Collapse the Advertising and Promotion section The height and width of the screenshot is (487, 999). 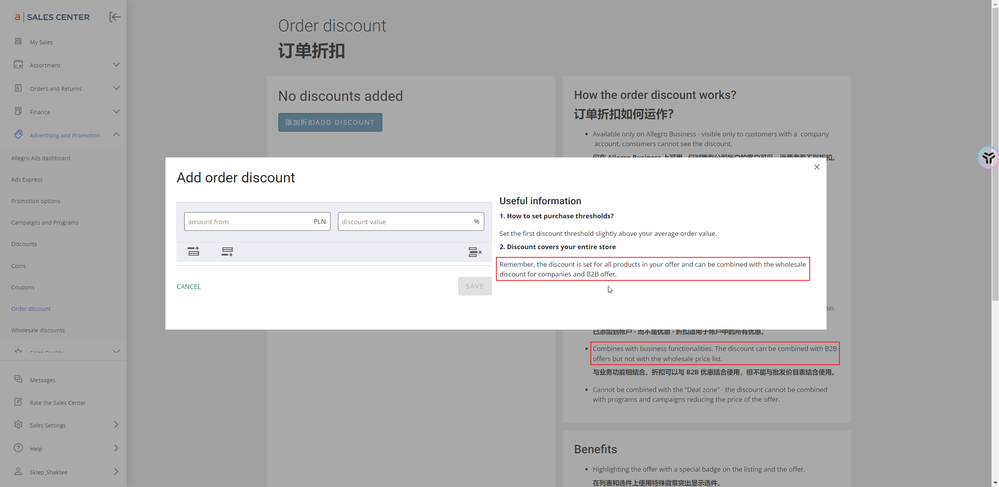click(116, 135)
